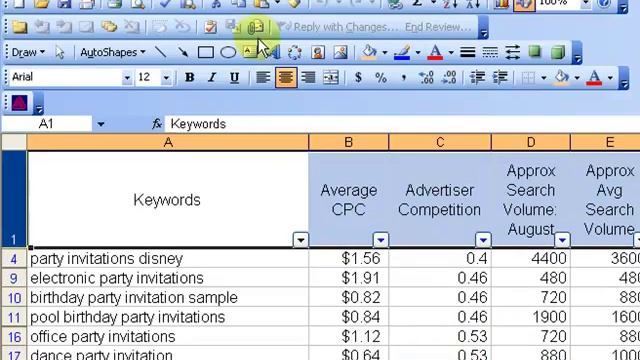This screenshot has width=640, height=360.
Task: Toggle Align Right
Action: pos(308,77)
